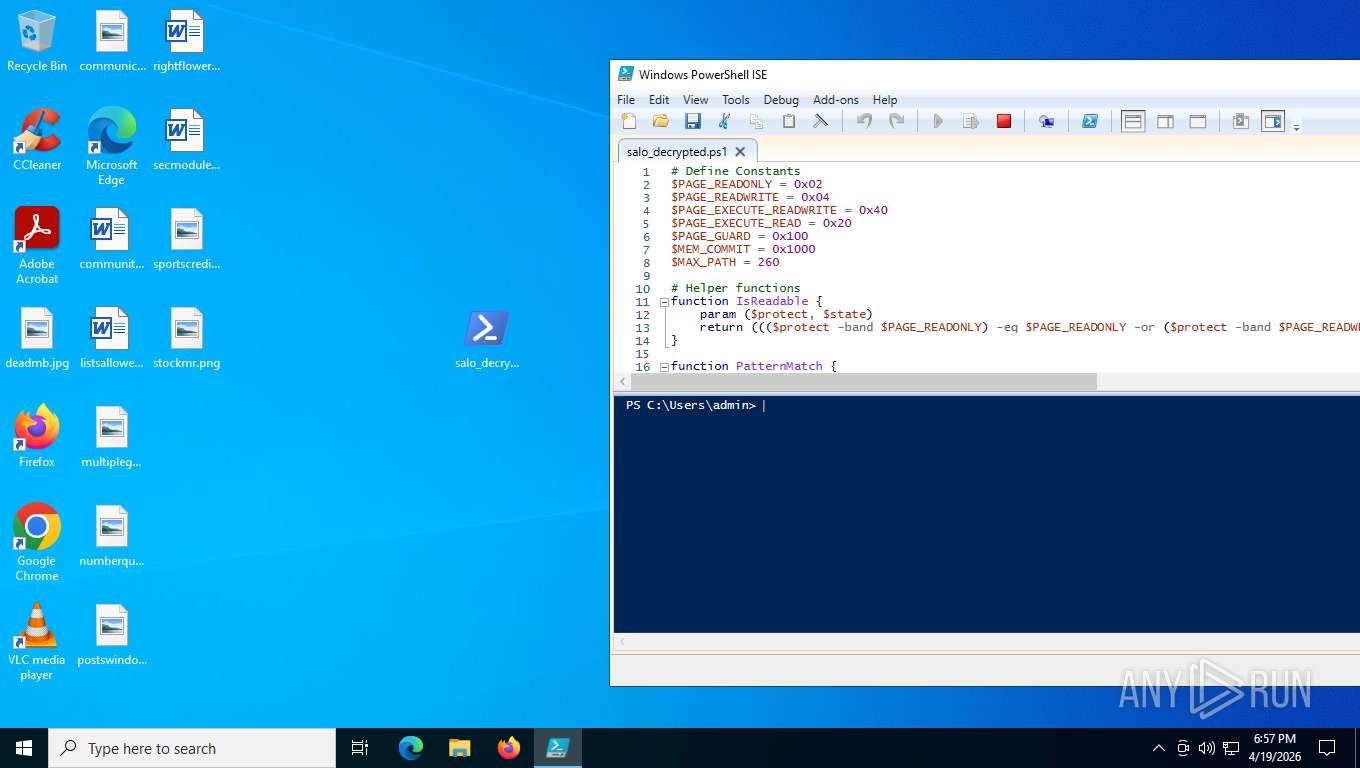Select the listsallowe Word document icon
The image size is (1360, 768).
111,339
